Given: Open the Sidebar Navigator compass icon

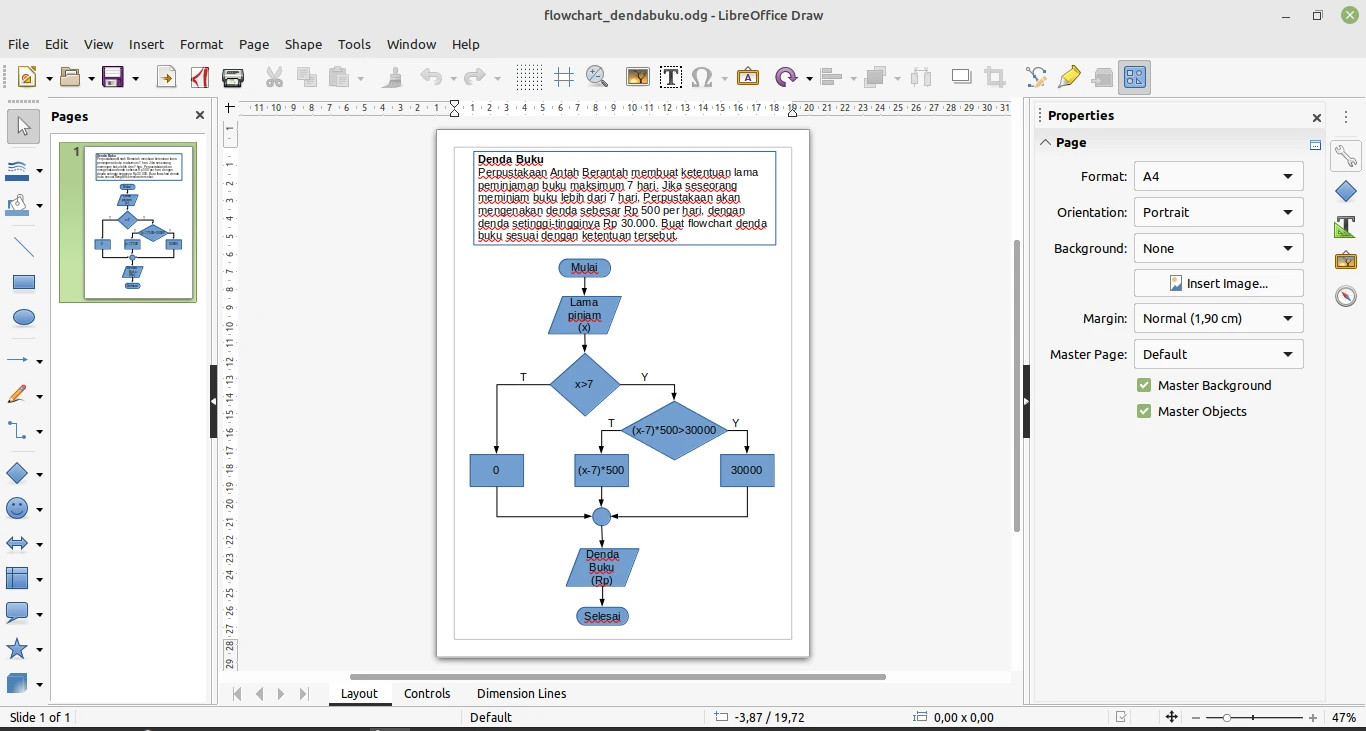Looking at the screenshot, I should coord(1346,296).
